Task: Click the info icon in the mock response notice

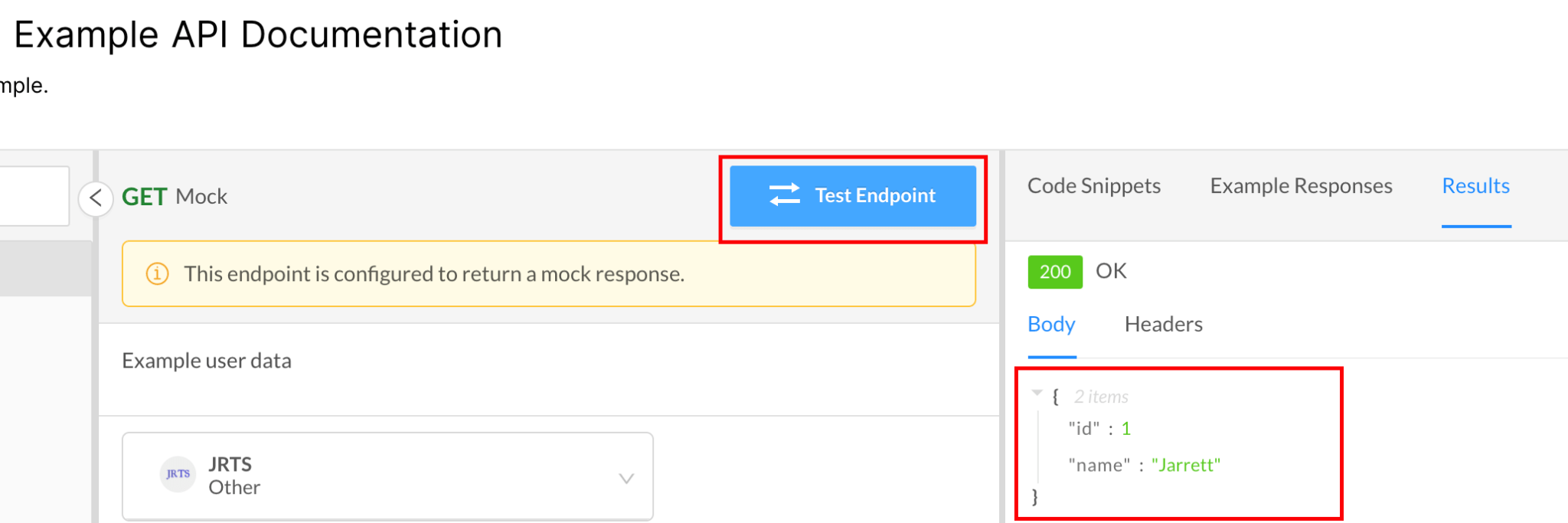Action: click(x=157, y=273)
